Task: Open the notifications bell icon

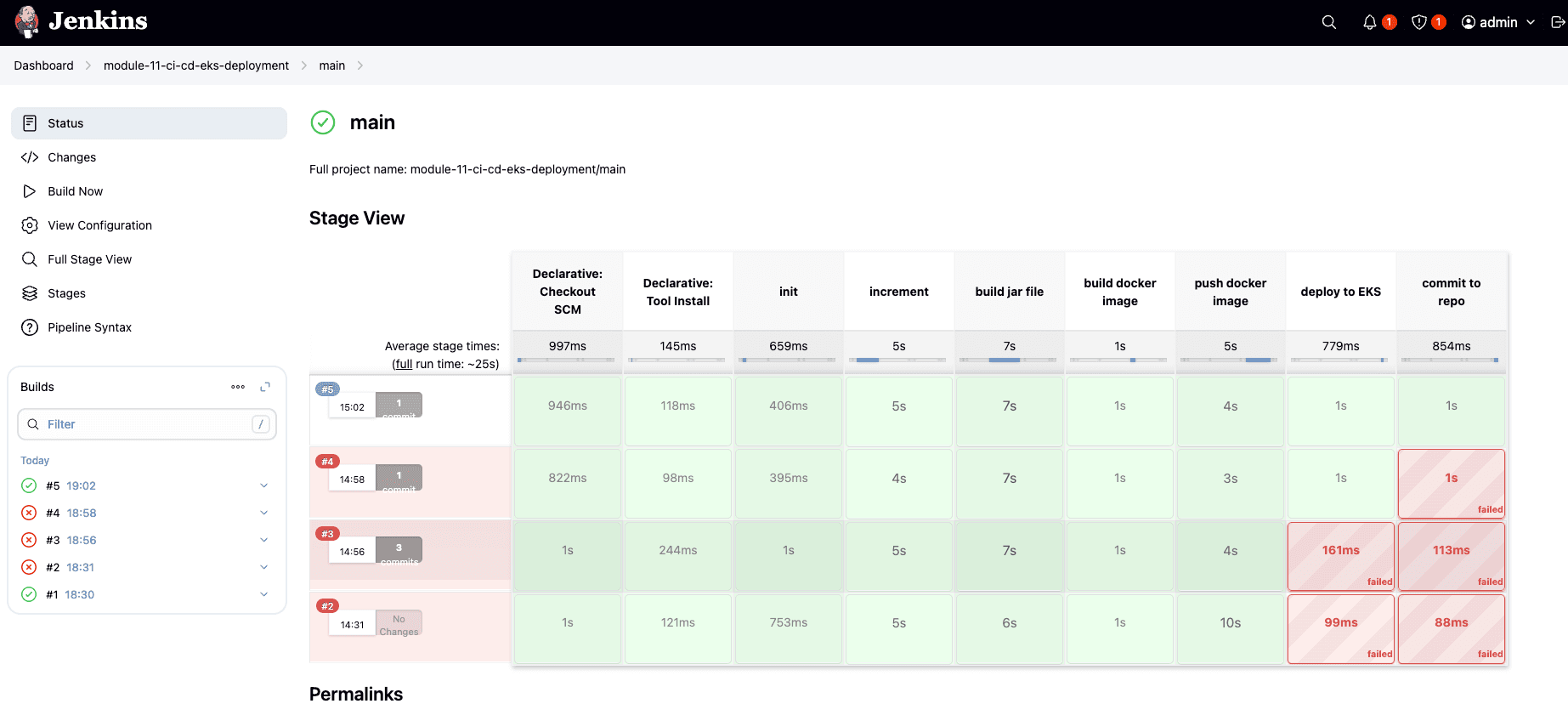Action: (x=1369, y=22)
